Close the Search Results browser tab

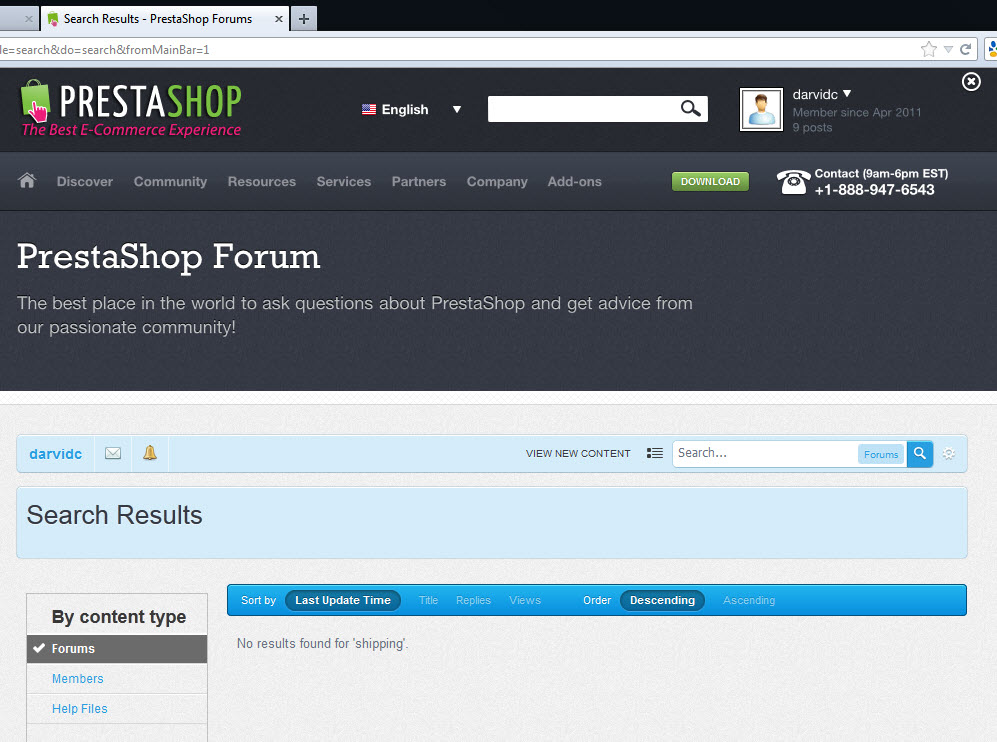(x=278, y=19)
